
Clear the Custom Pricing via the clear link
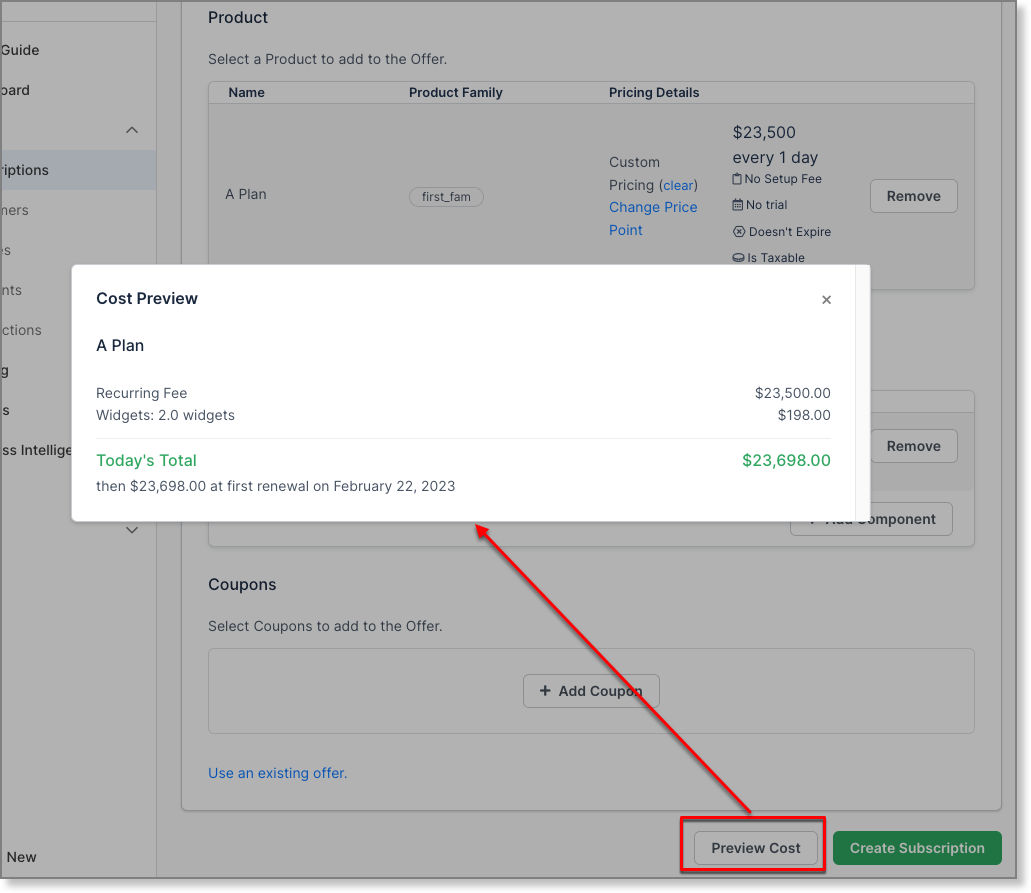click(678, 185)
